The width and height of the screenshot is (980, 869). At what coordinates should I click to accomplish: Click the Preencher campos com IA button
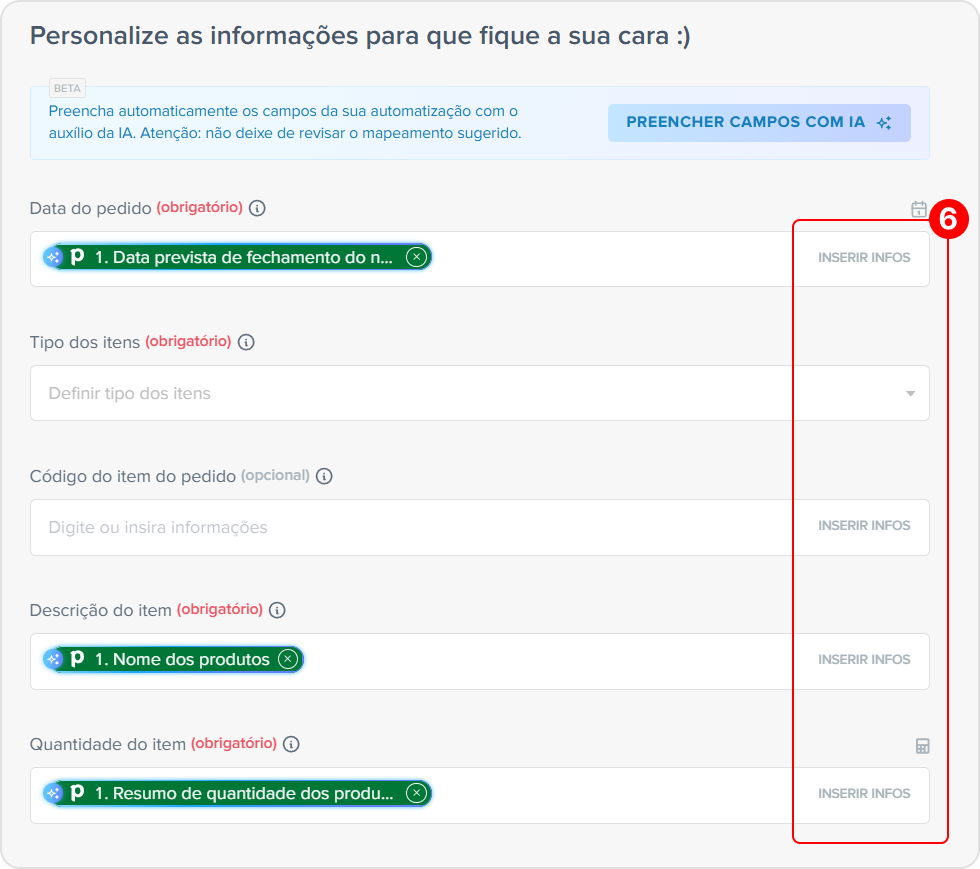(759, 123)
